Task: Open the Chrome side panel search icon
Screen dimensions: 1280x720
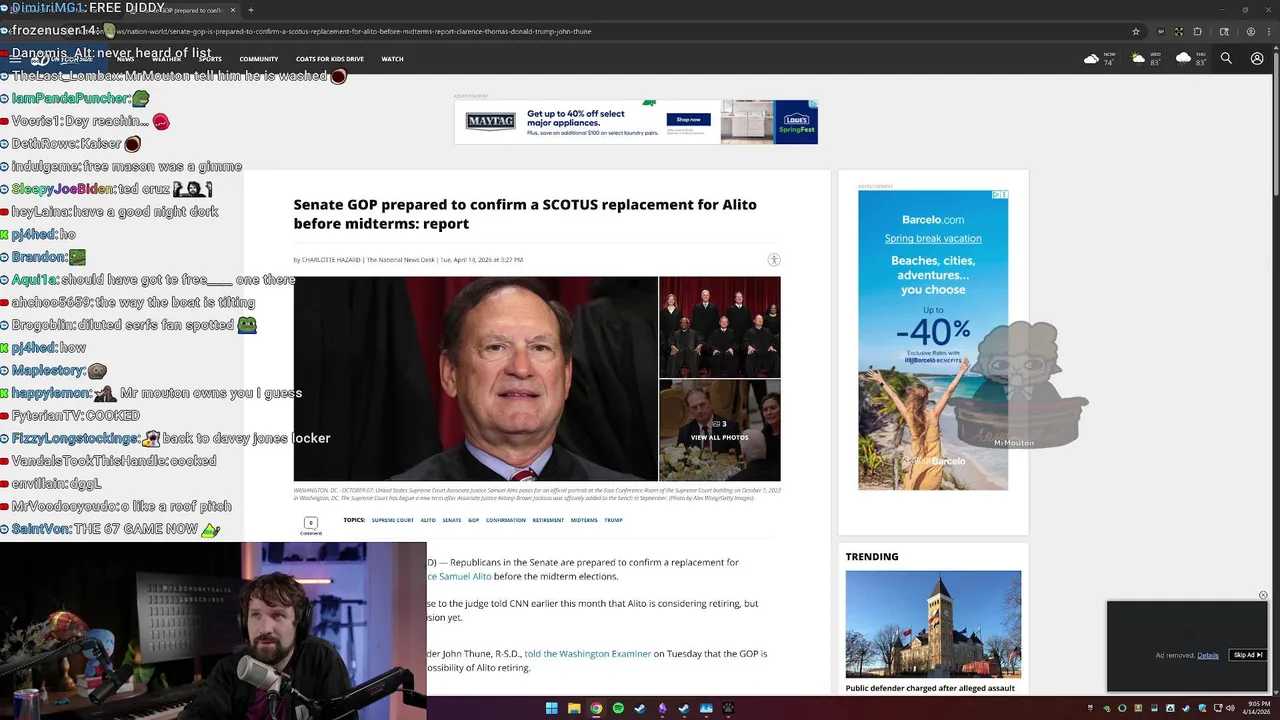Action: (x=1224, y=31)
